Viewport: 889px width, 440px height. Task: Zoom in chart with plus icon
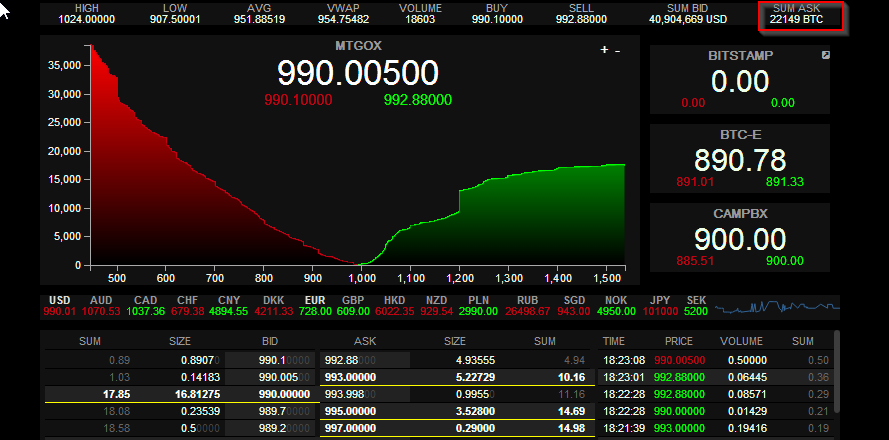(604, 50)
